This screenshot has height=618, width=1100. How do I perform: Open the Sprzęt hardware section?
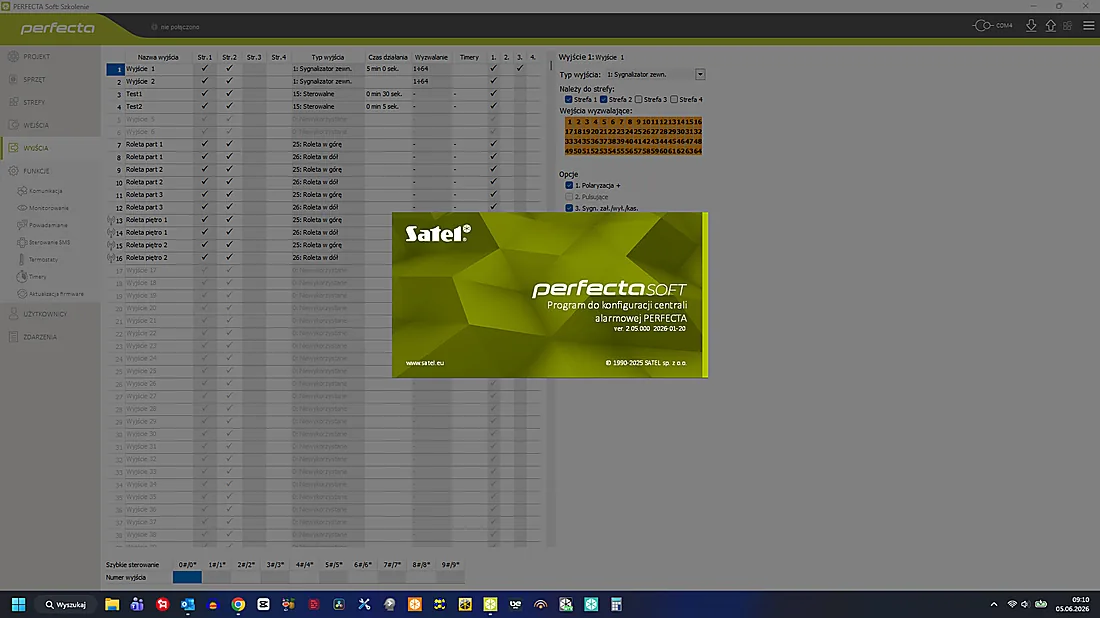(34, 79)
